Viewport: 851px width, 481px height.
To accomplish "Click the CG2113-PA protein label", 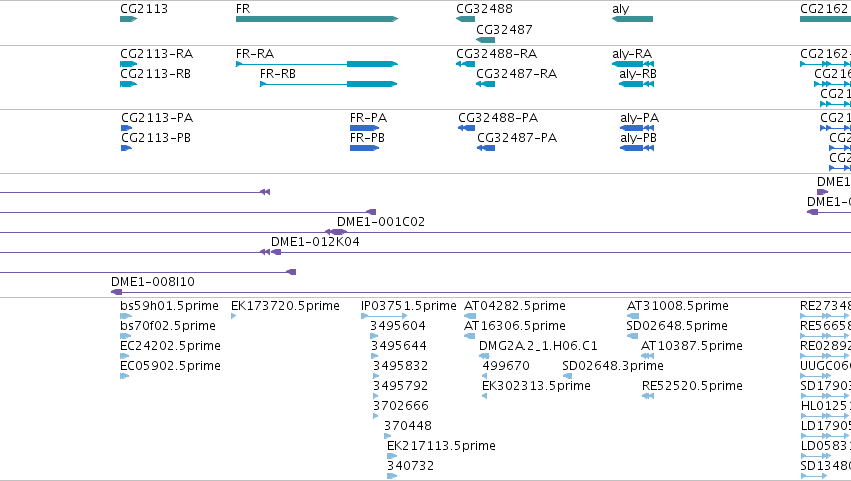I will (x=157, y=118).
